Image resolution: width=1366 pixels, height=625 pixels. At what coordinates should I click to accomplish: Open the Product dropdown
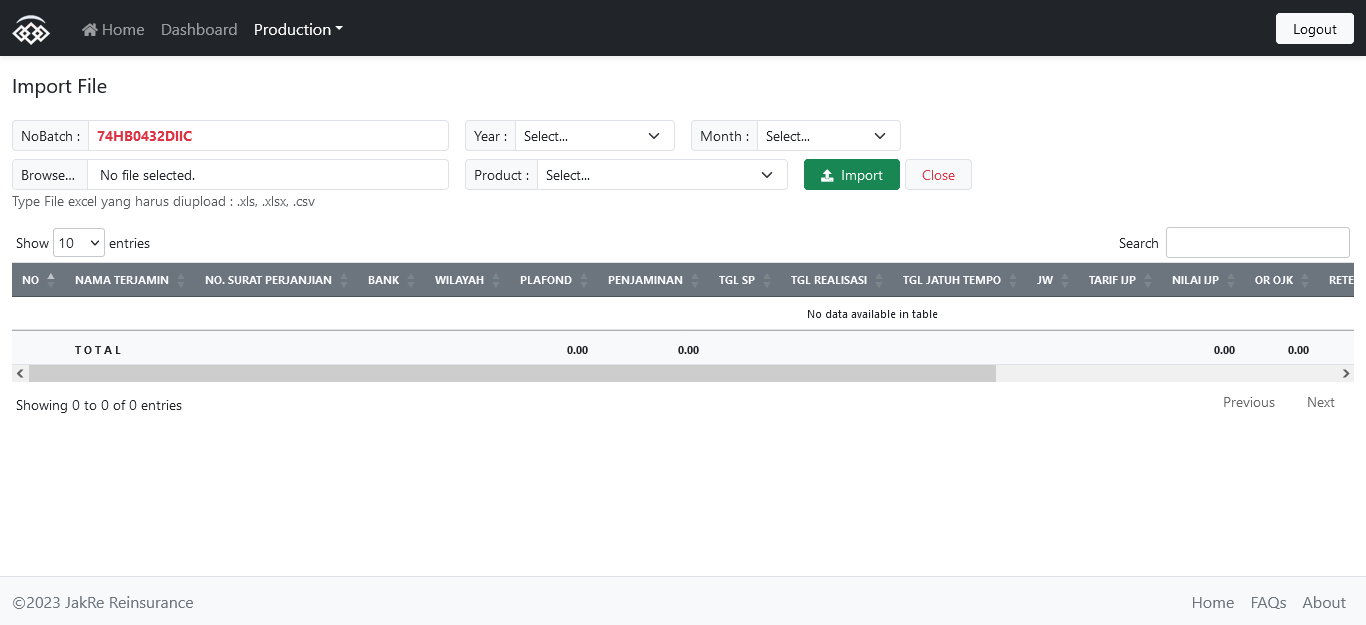pos(661,175)
